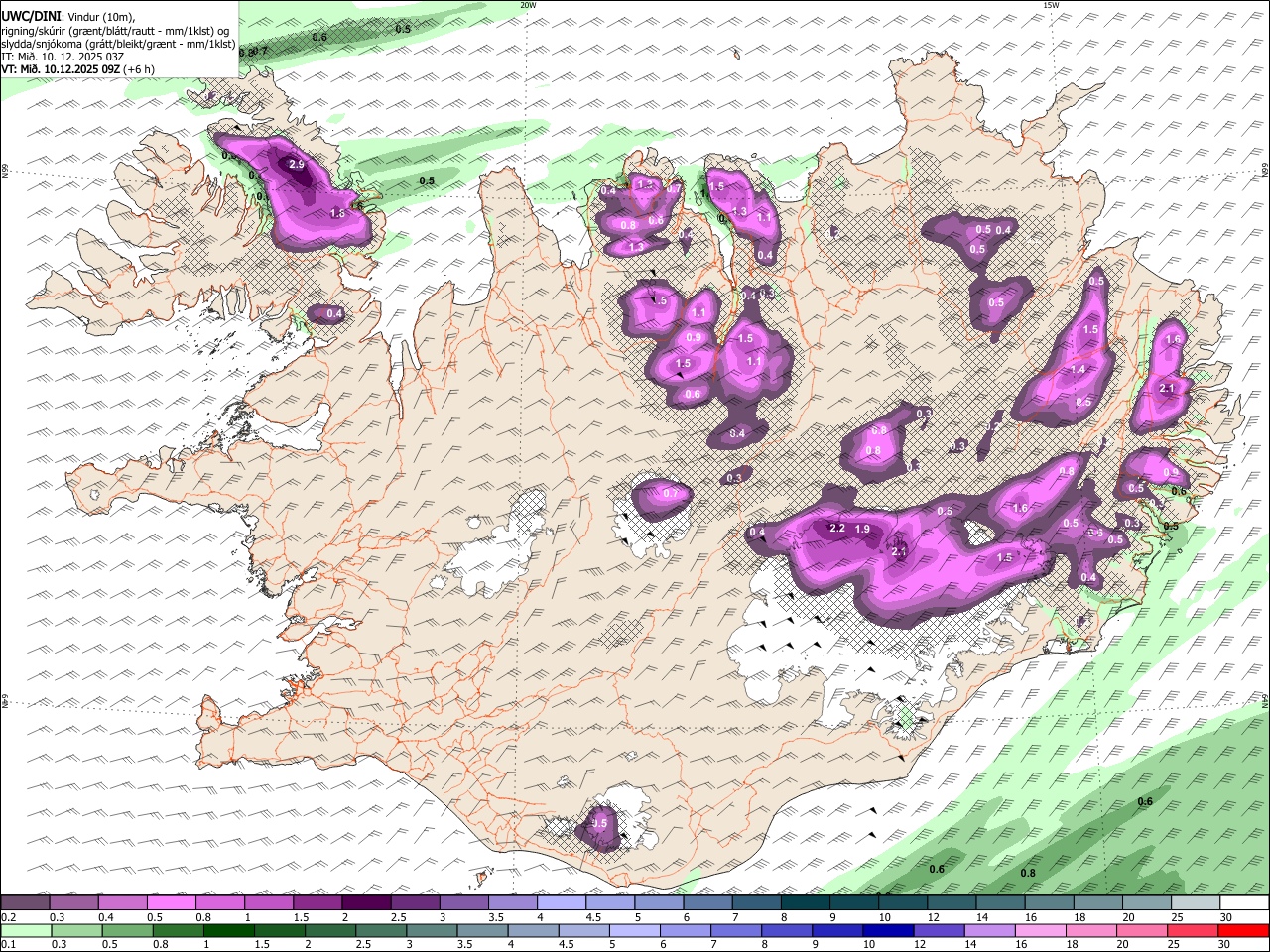Click the '4.5' label under the top legend row
Image resolution: width=1270 pixels, height=952 pixels.
pos(593,917)
